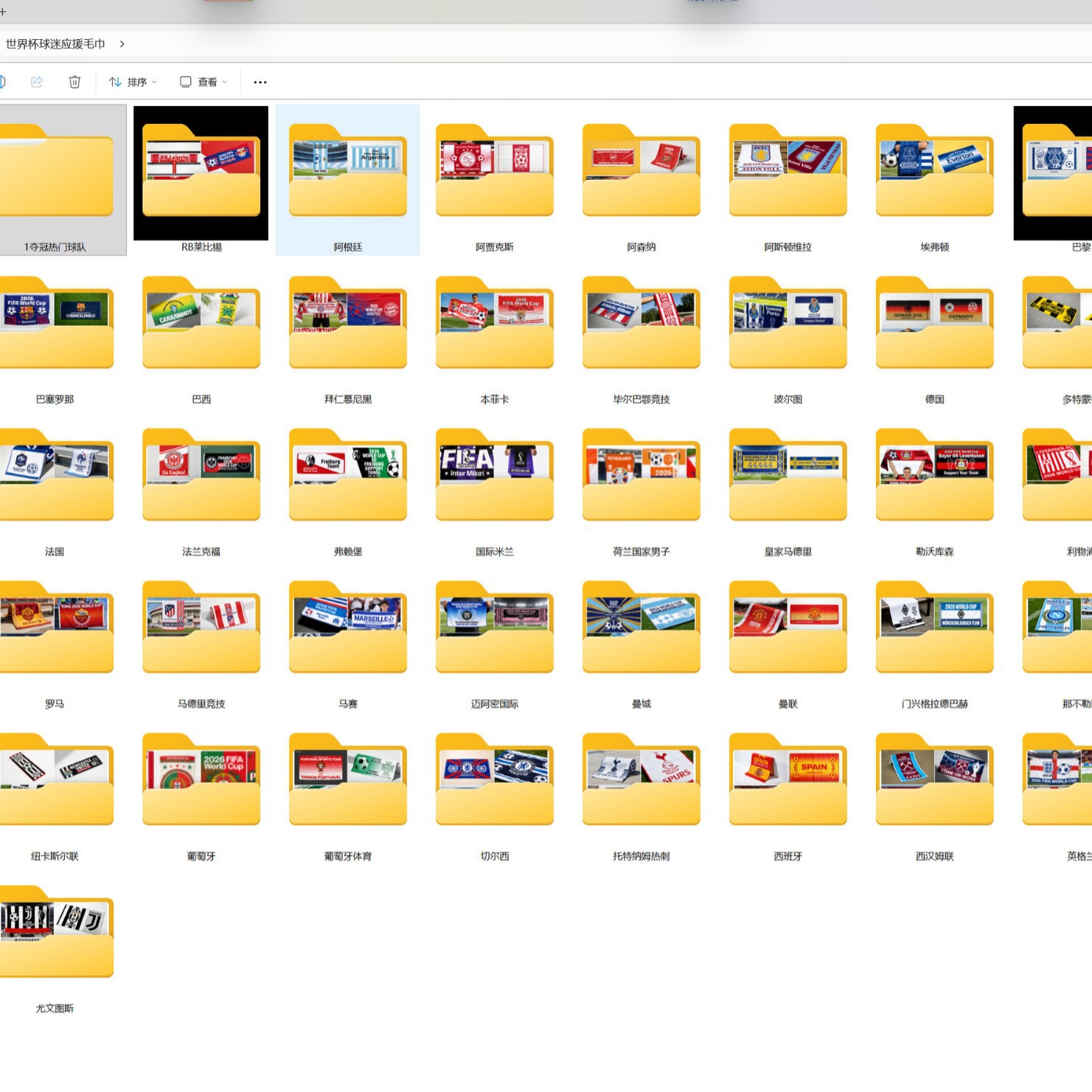Select the 阿斯顿维拉 folder
The width and height of the screenshot is (1092, 1092).
788,170
